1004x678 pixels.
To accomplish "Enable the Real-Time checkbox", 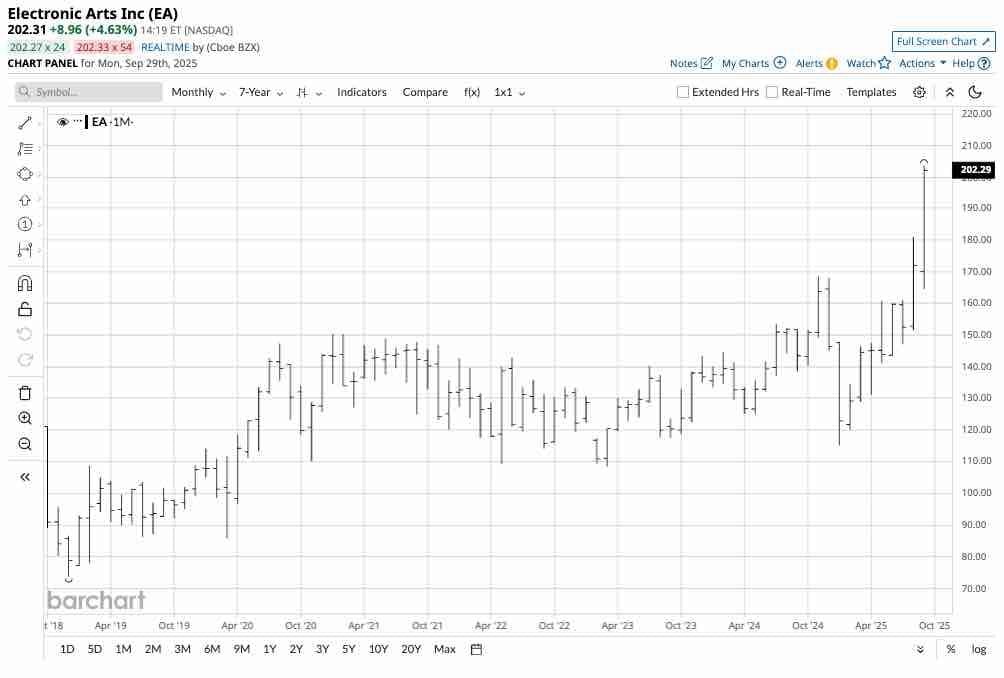I will point(772,92).
